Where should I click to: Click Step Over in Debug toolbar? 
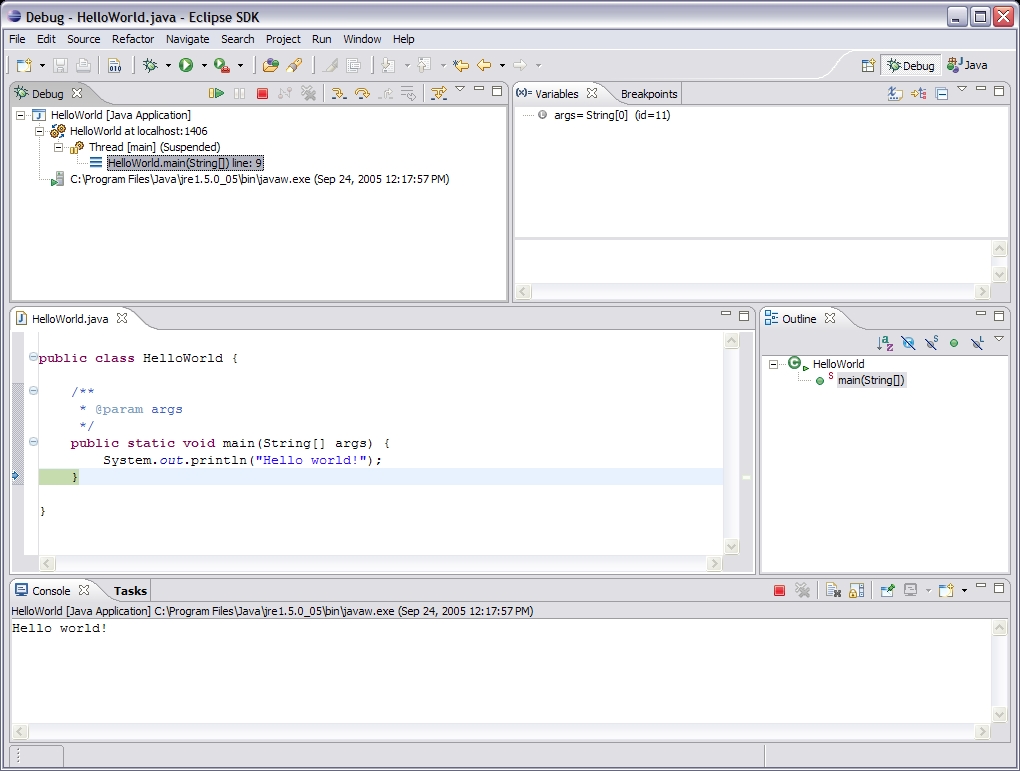coord(362,94)
